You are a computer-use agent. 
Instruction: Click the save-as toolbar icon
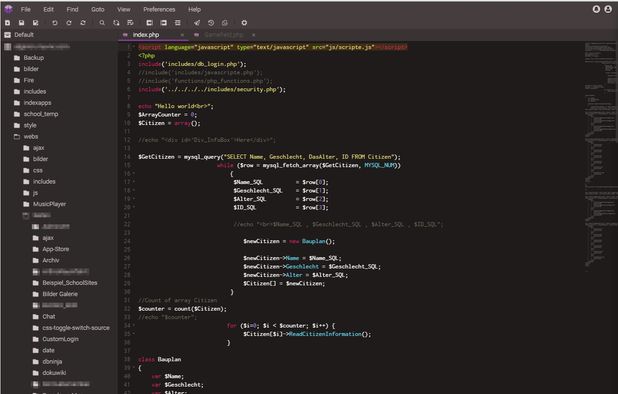click(35, 23)
